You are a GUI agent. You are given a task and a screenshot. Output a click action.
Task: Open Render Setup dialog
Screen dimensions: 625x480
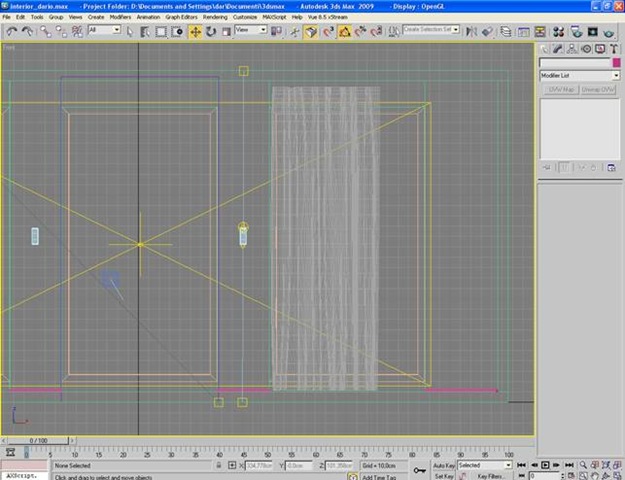tap(576, 31)
